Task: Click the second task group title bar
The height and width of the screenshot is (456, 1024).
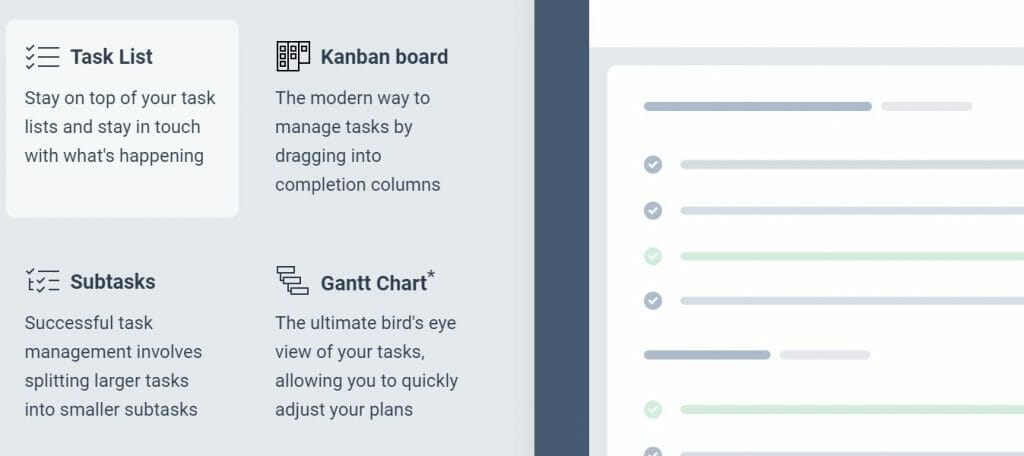Action: point(707,355)
